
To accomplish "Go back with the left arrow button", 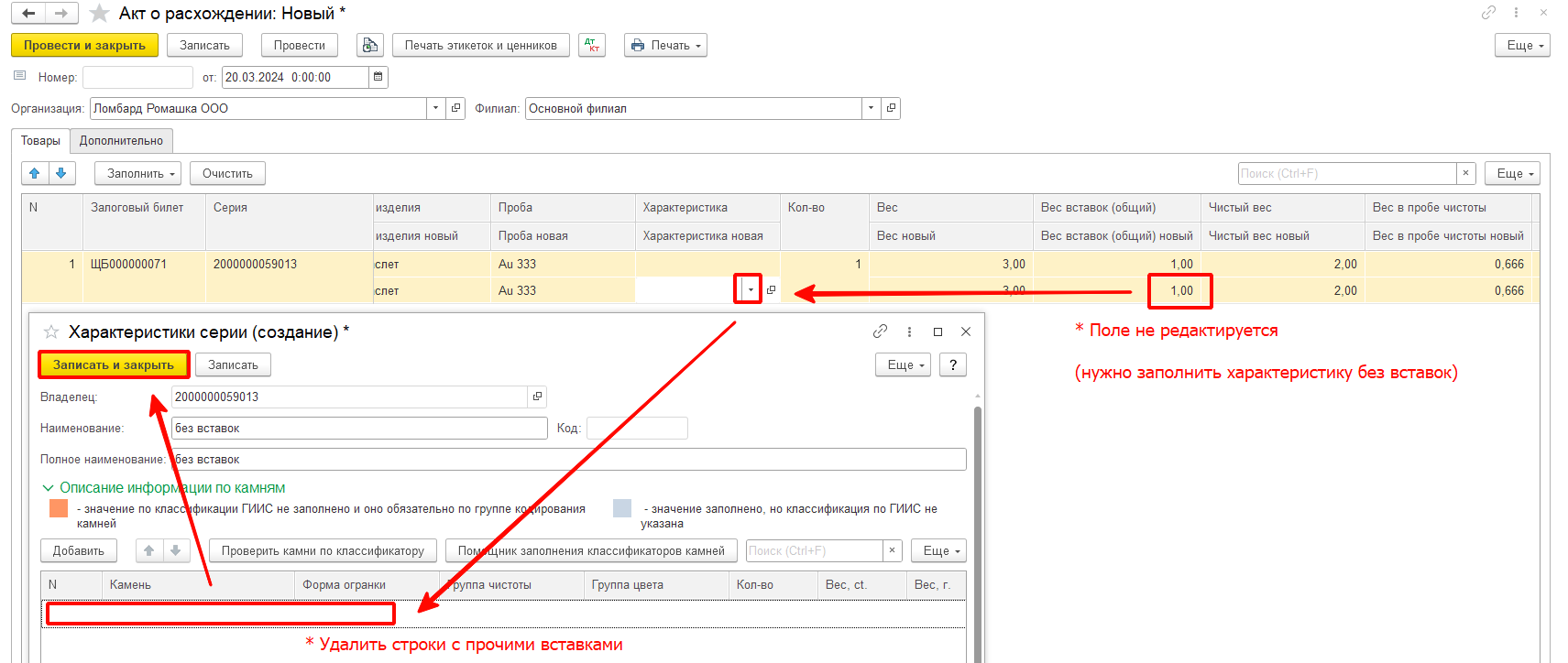I will 28,14.
